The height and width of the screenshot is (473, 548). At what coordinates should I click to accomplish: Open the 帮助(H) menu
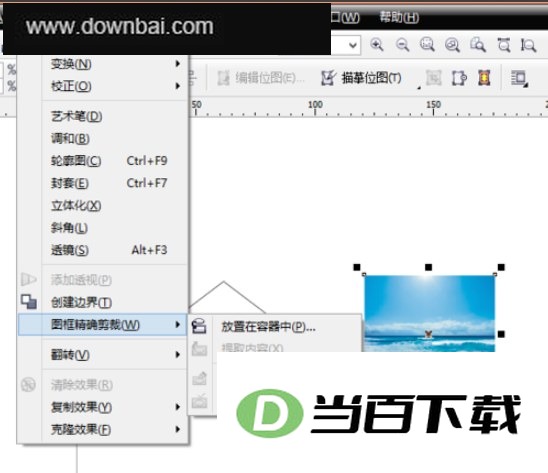pyautogui.click(x=399, y=17)
